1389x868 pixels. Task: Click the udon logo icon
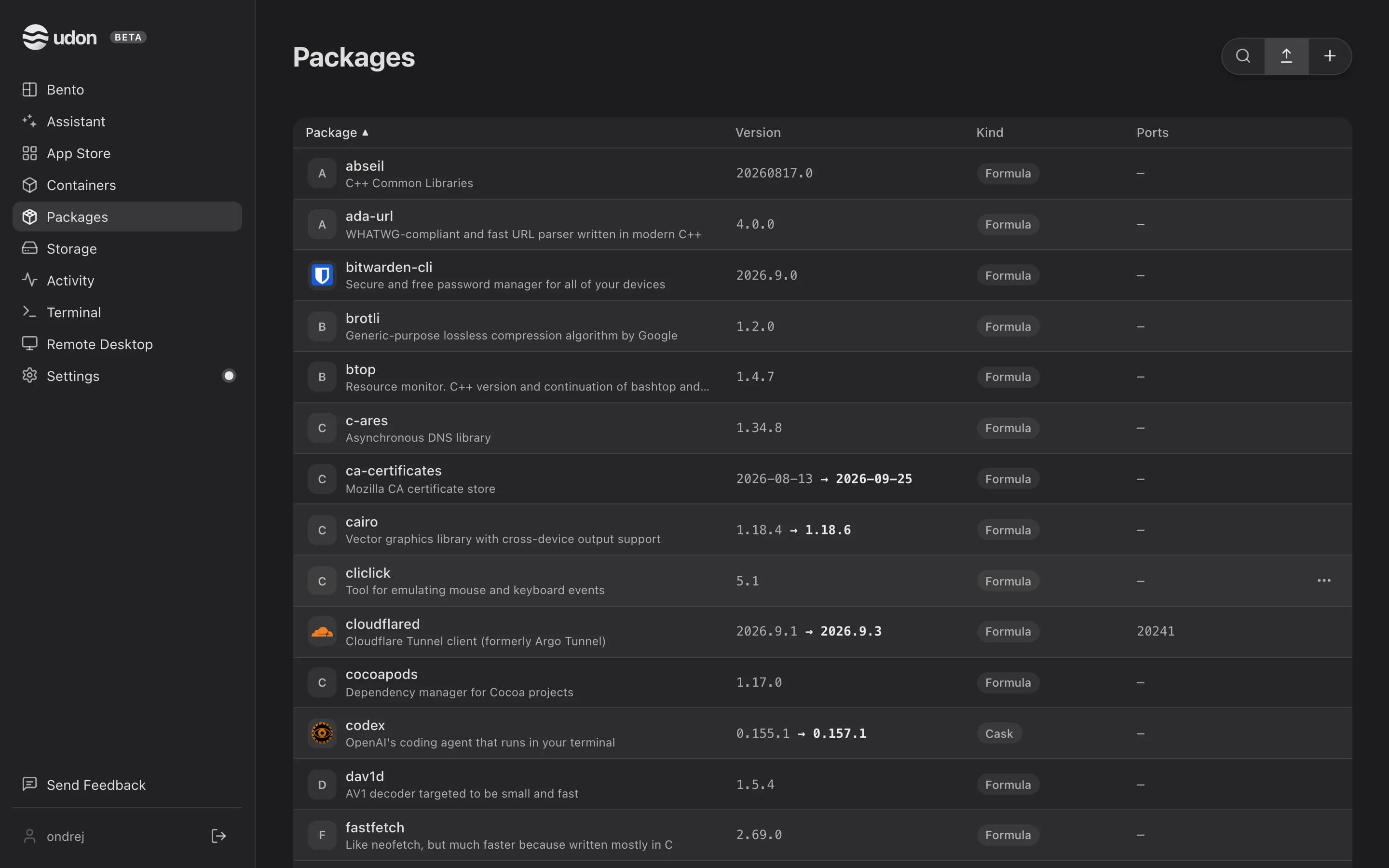[x=35, y=37]
